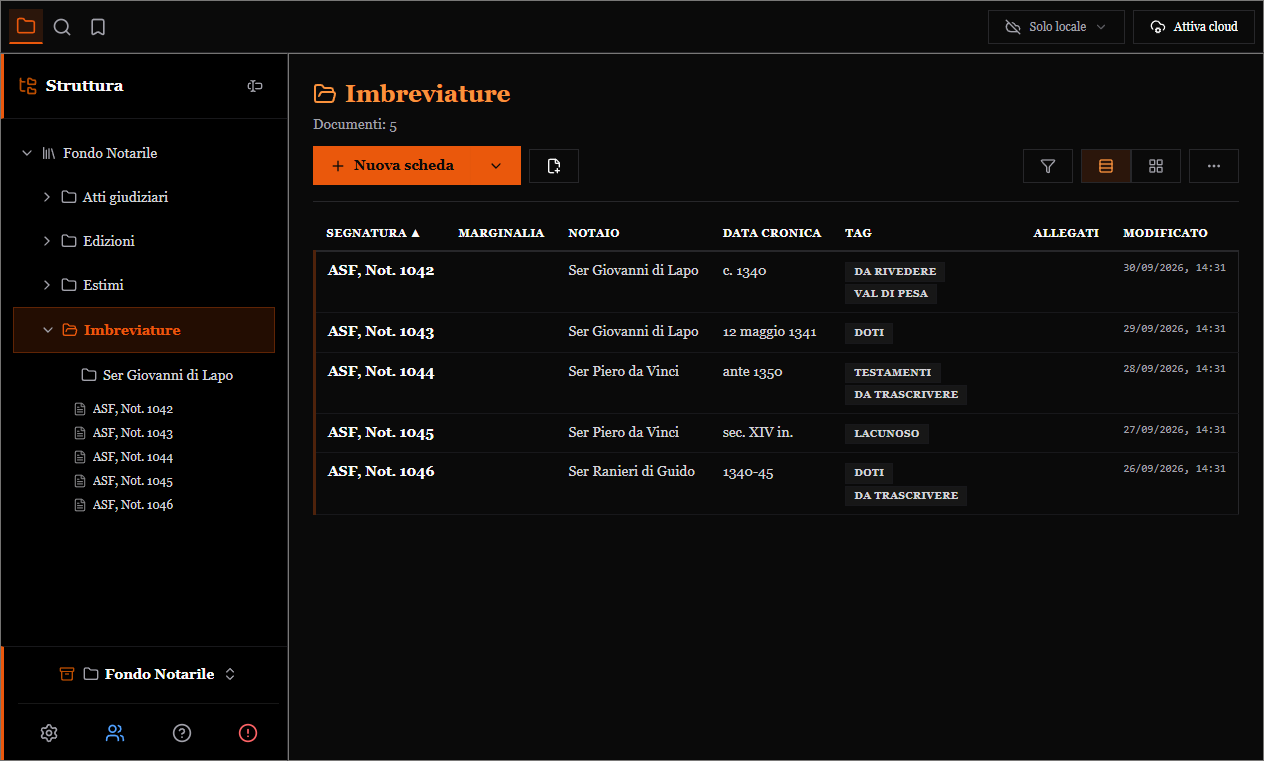Viewport: 1264px width, 761px height.
Task: Sort by Data cronica column header
Action: point(772,233)
